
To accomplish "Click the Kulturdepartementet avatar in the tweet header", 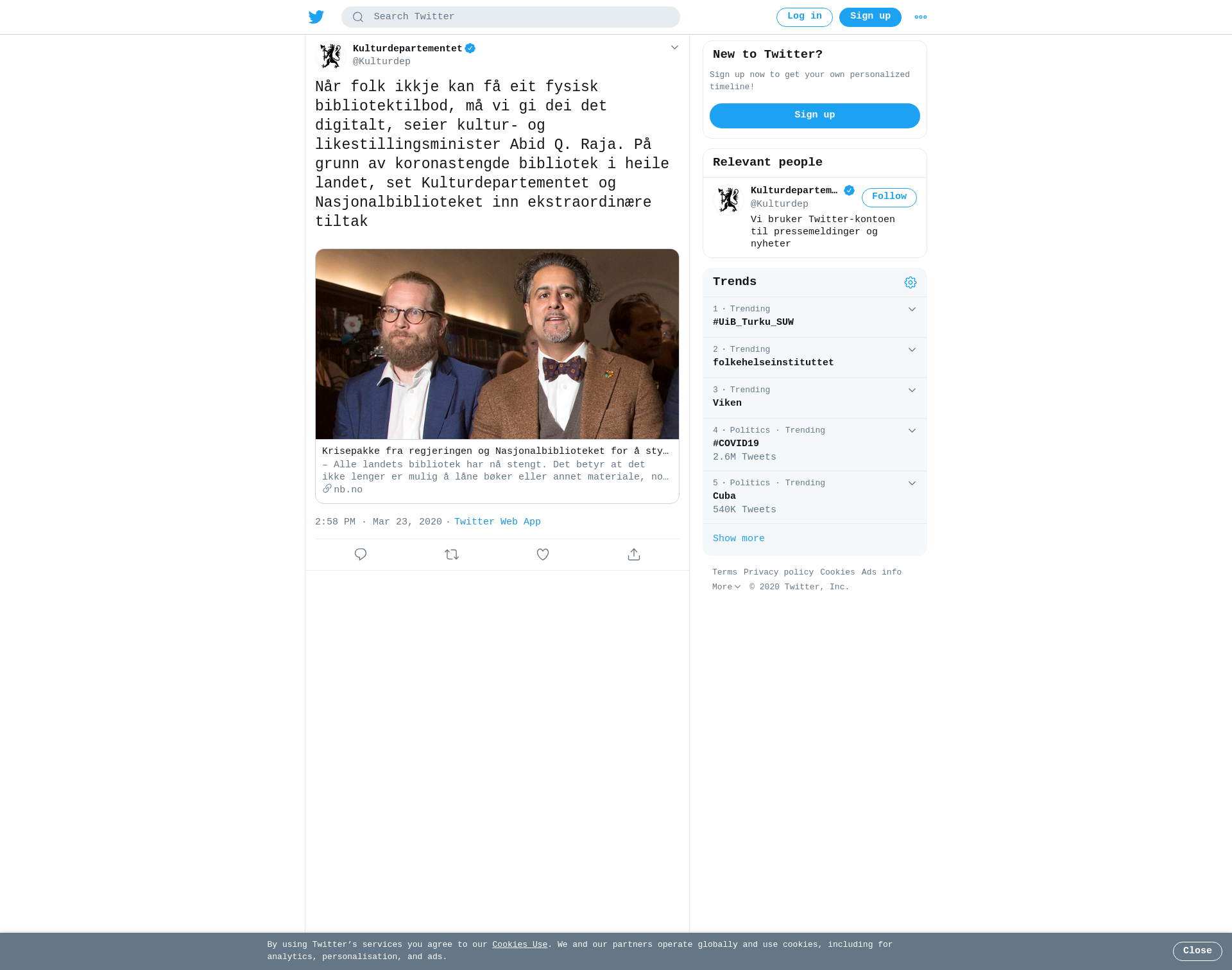I will (331, 56).
